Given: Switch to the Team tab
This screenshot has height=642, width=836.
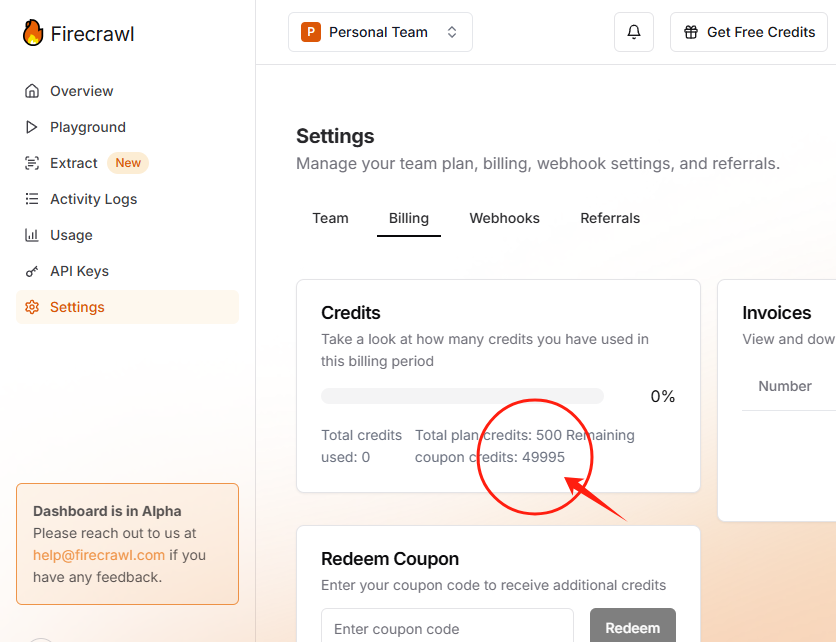Looking at the screenshot, I should pos(331,218).
